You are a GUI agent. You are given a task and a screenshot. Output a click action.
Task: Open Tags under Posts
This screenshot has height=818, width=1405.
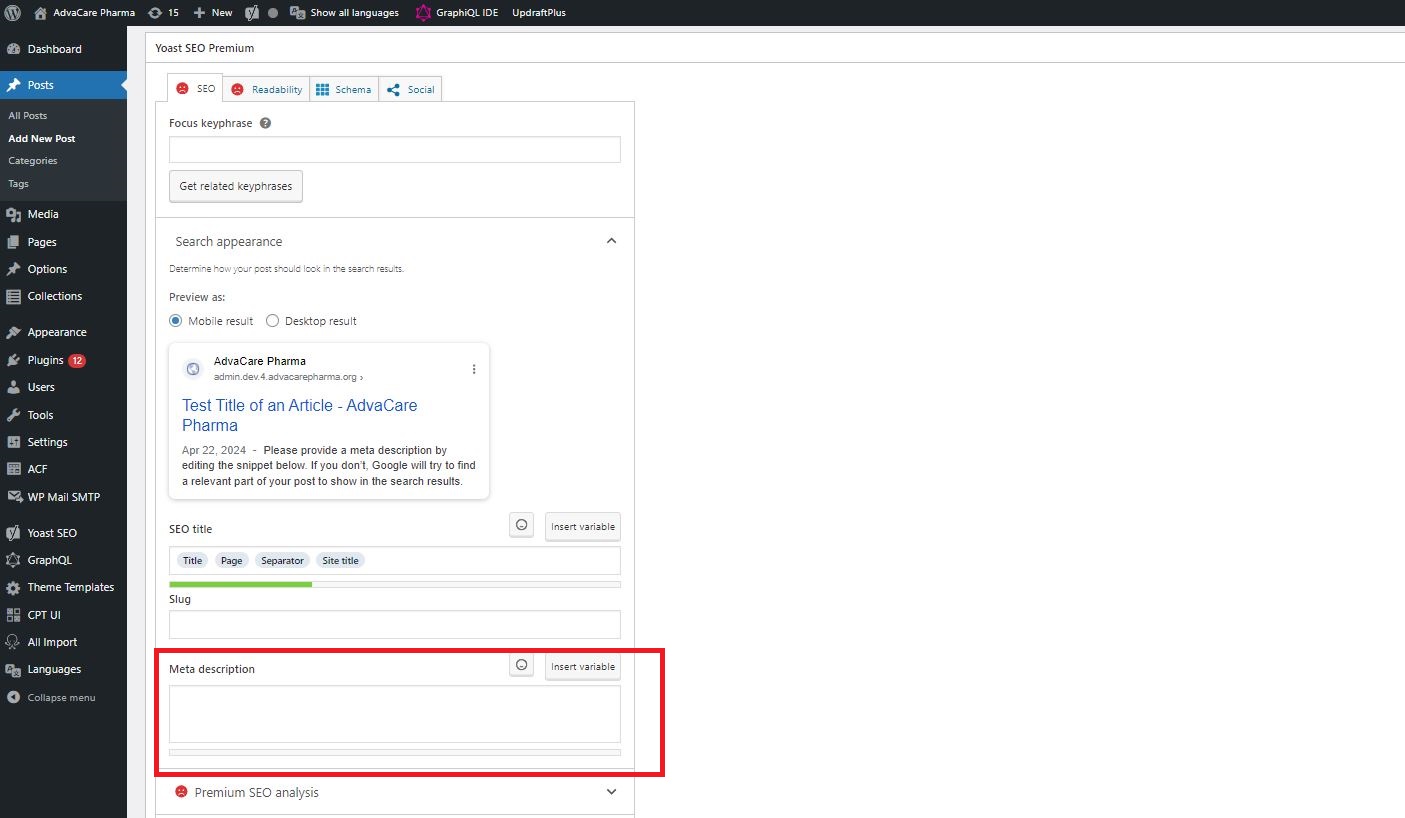[19, 184]
